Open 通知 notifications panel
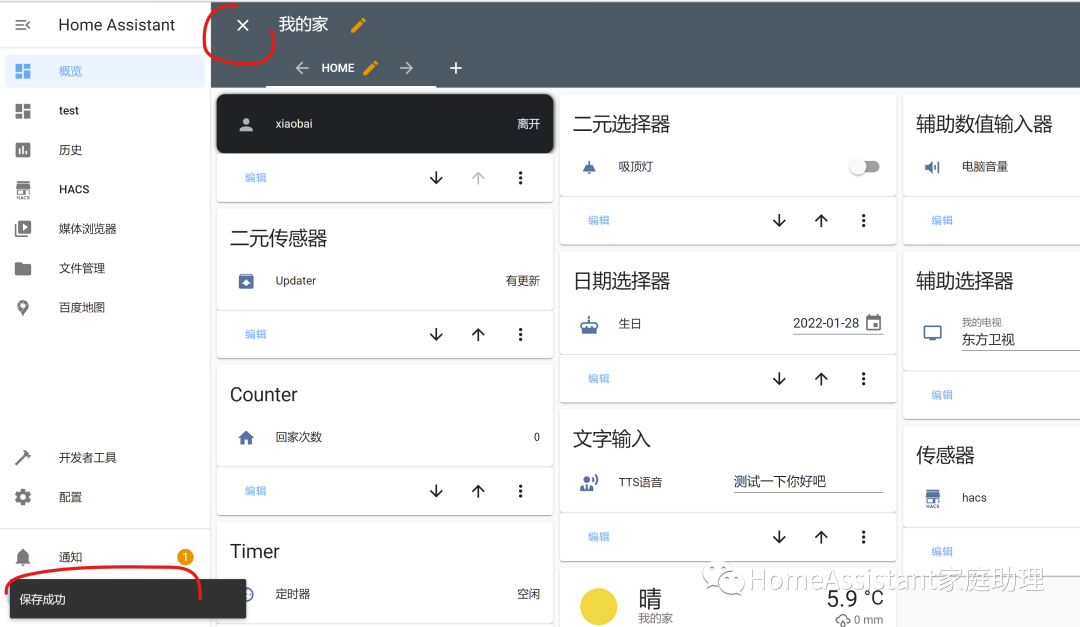 click(x=70, y=557)
